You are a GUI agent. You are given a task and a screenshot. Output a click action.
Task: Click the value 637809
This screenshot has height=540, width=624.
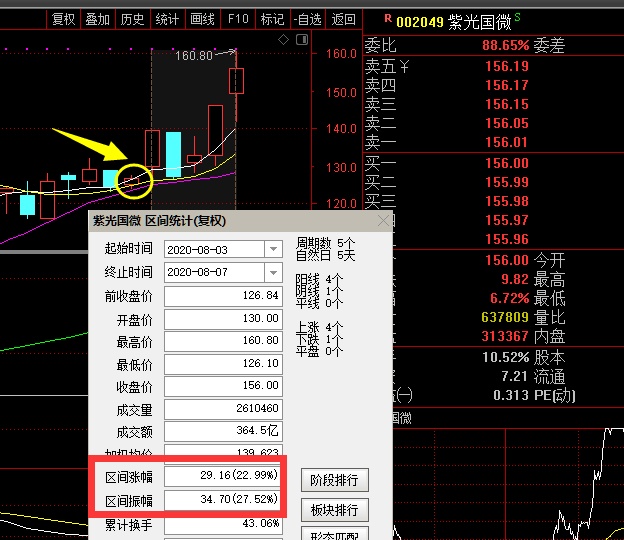coord(505,317)
